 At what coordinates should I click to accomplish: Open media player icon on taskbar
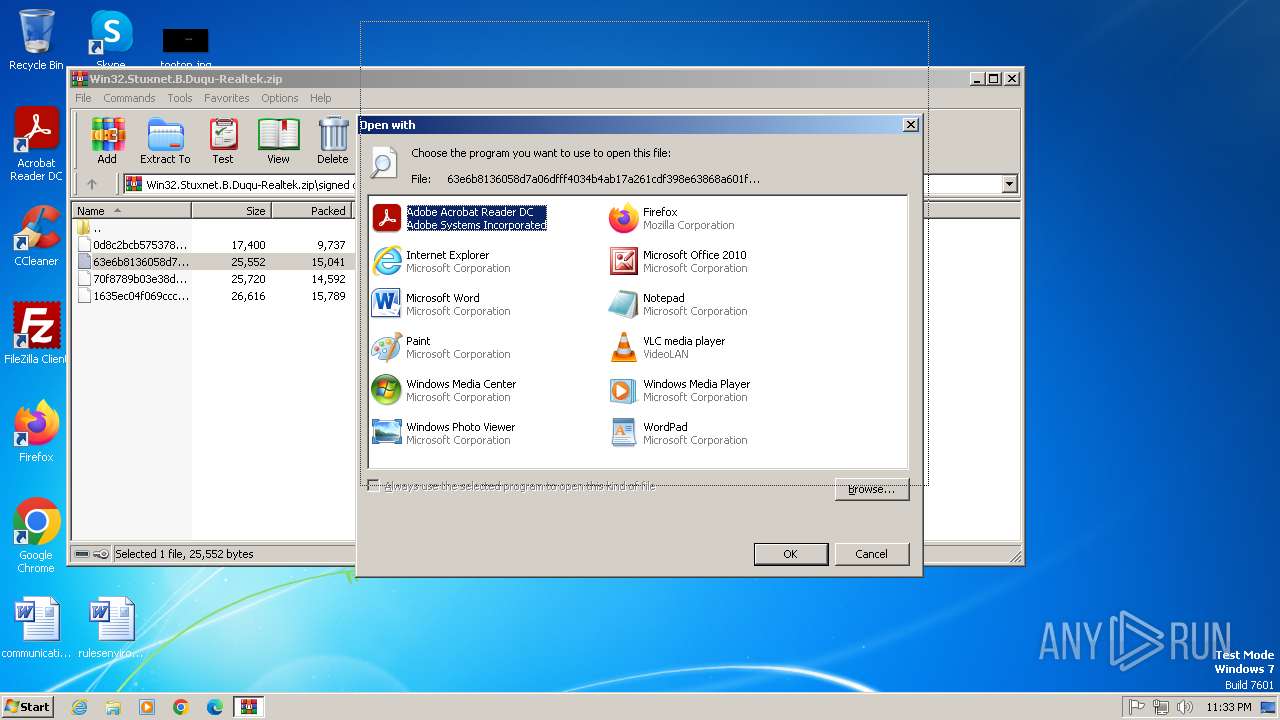[147, 707]
